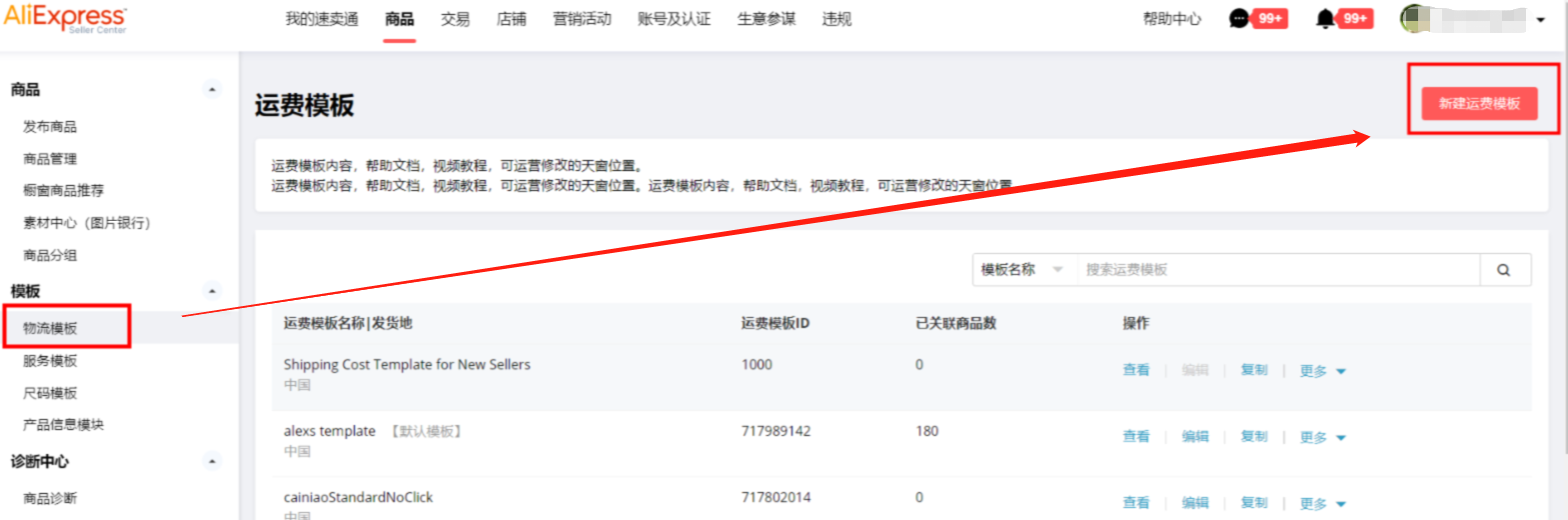Click 查看 for Shipping Cost Template for New Sellers
Screen dimensions: 1568x520
[1136, 370]
